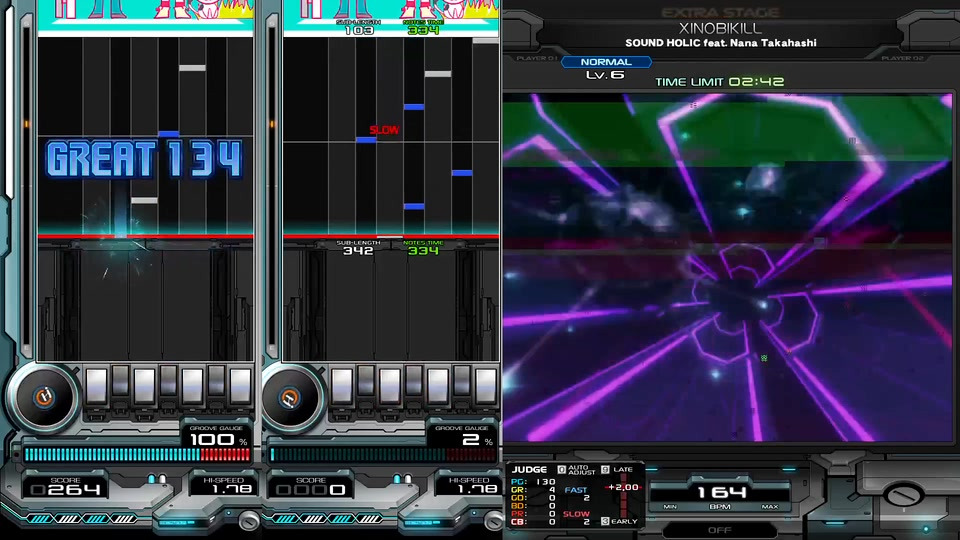The width and height of the screenshot is (960, 540).
Task: Click the 164 BPM display
Action: [x=721, y=492]
